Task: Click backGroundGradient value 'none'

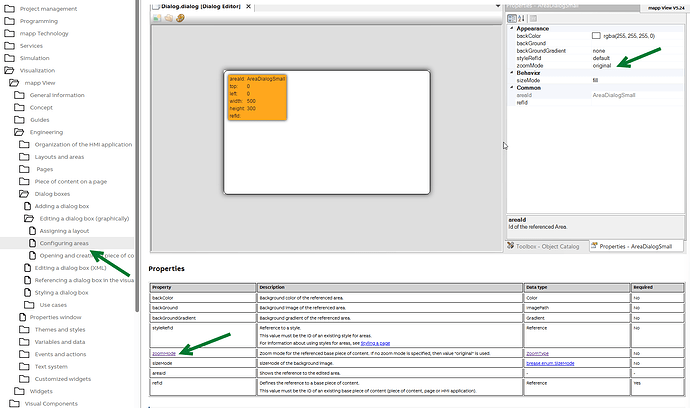Action: coord(598,51)
